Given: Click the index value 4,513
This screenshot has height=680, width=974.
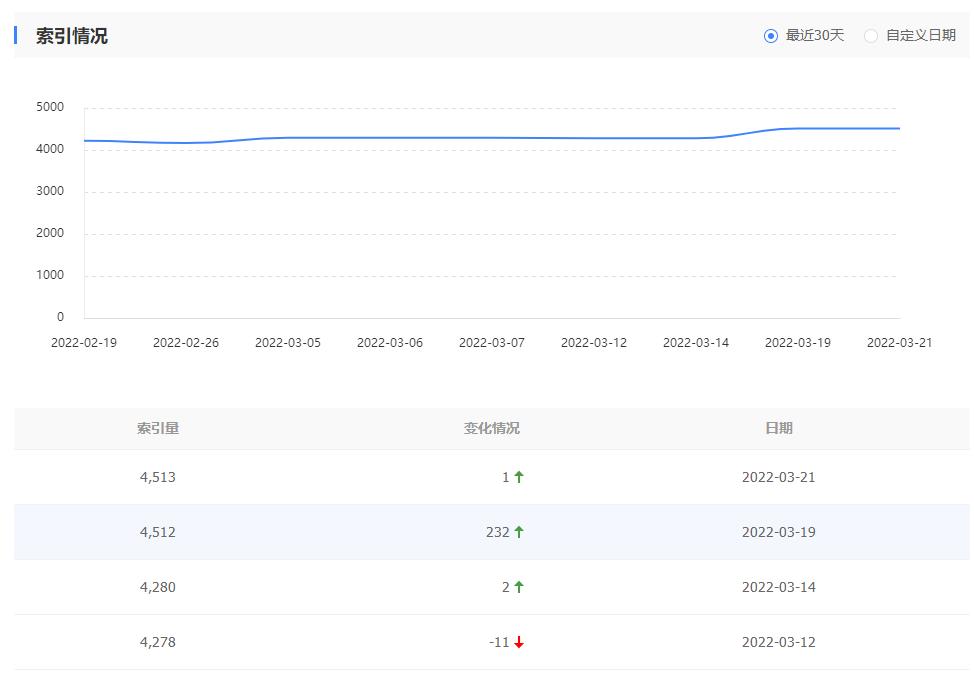Looking at the screenshot, I should coord(158,477).
